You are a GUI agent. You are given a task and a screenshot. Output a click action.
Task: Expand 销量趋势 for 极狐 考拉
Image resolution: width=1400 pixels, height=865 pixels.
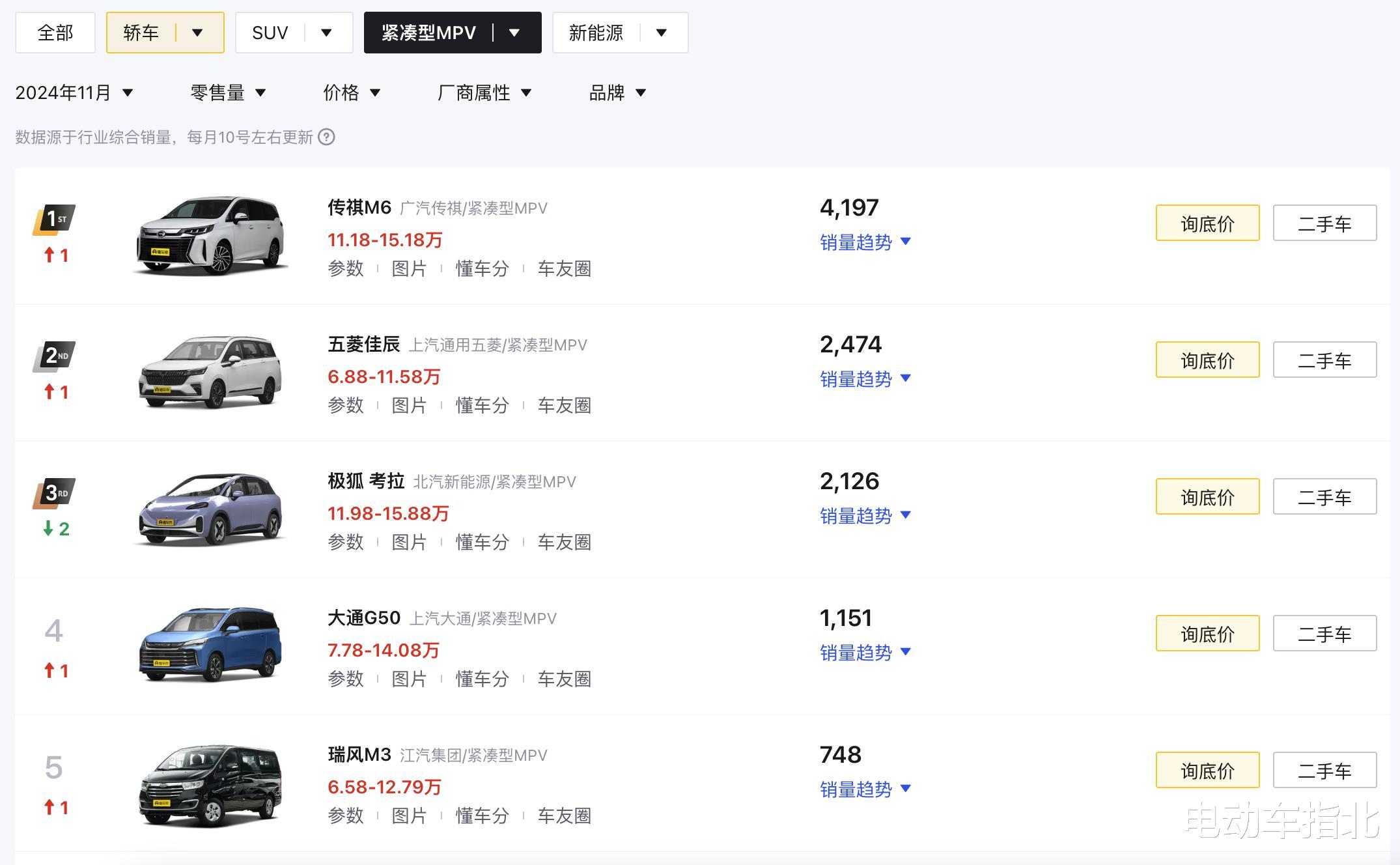pos(865,516)
